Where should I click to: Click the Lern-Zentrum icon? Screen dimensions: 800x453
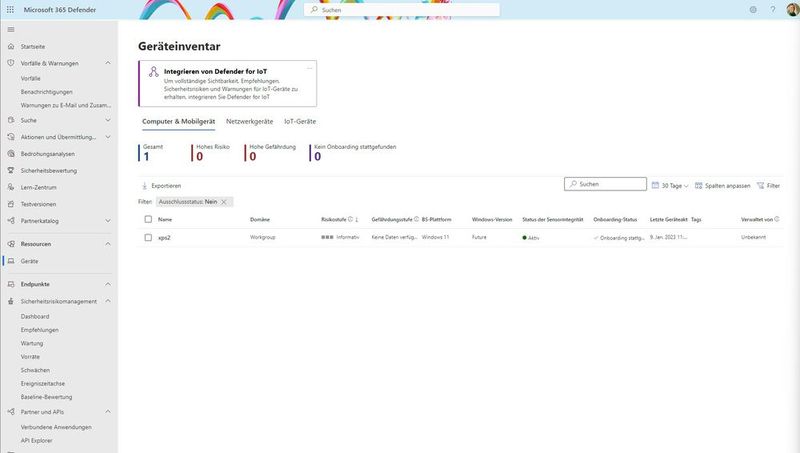pos(11,187)
